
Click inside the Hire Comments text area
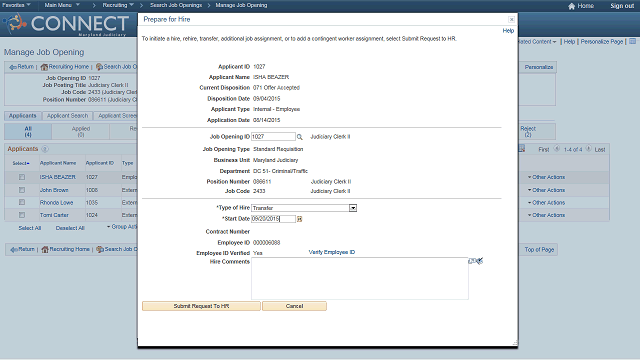pos(360,278)
